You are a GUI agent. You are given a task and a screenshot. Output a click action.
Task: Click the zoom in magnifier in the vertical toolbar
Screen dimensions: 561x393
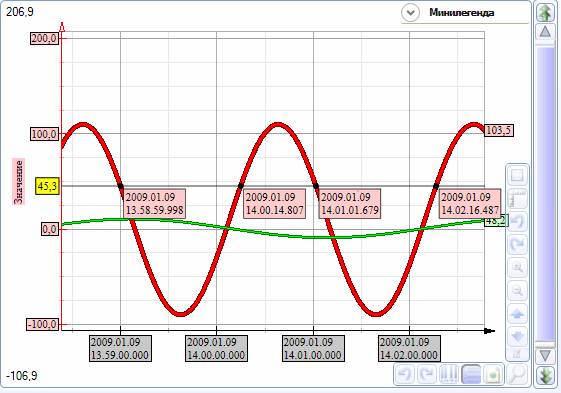(x=517, y=267)
